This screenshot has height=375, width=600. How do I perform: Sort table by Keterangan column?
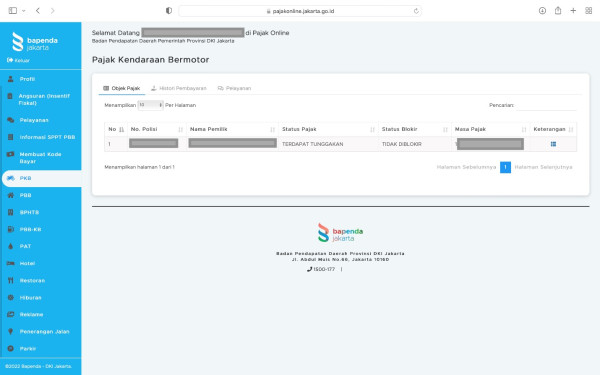(x=553, y=129)
